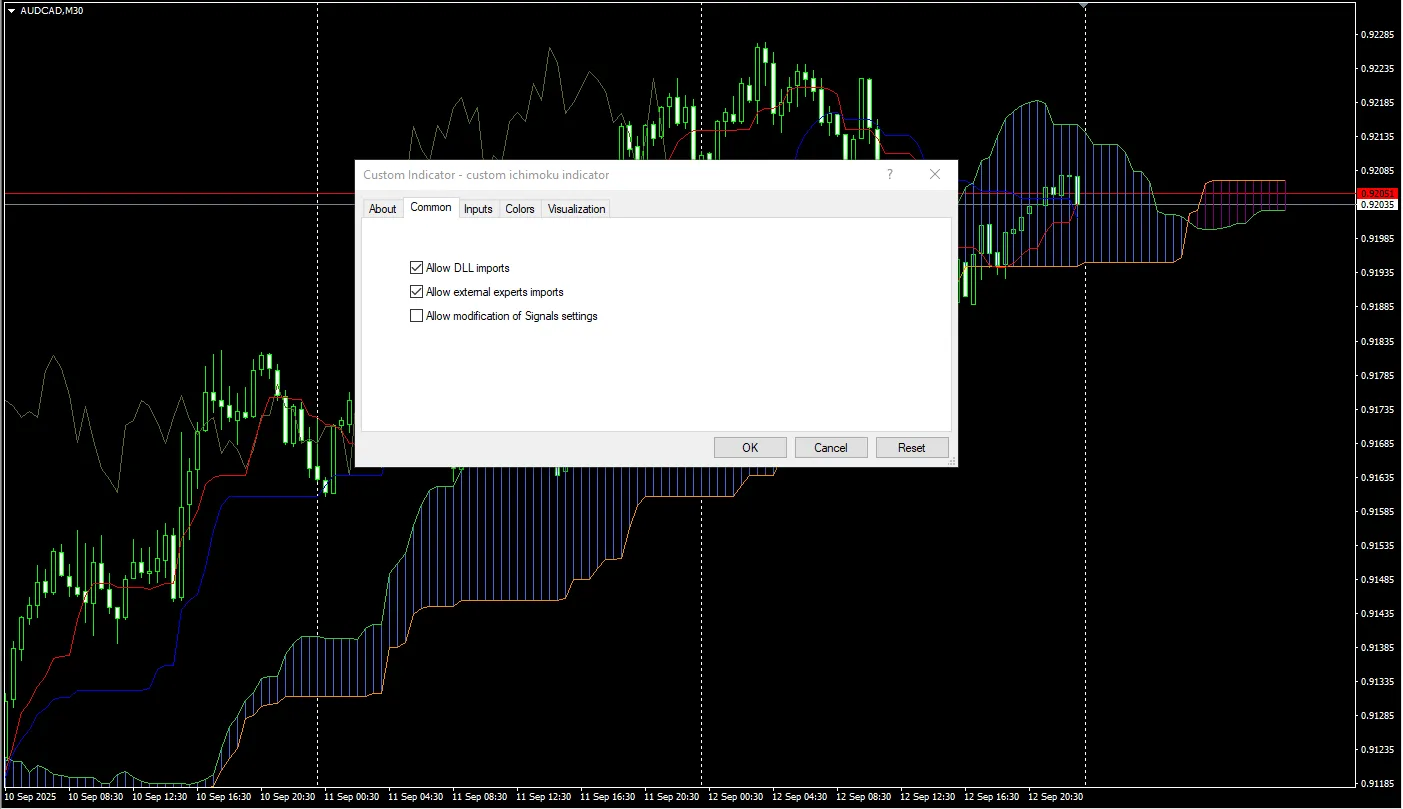Show the Visualization tab
Viewport: 1403px width, 809px height.
pos(576,209)
